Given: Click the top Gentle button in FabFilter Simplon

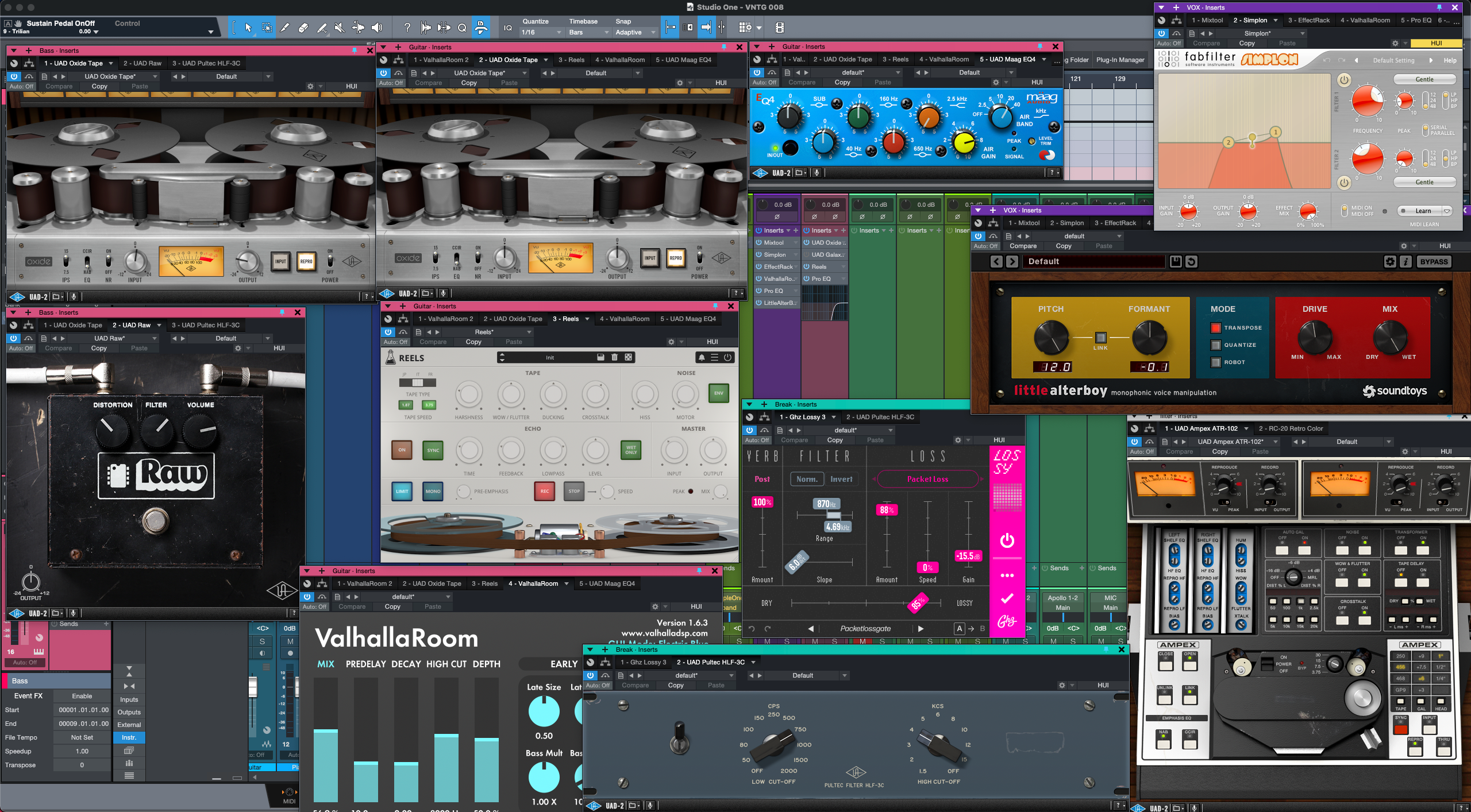Looking at the screenshot, I should (1424, 79).
